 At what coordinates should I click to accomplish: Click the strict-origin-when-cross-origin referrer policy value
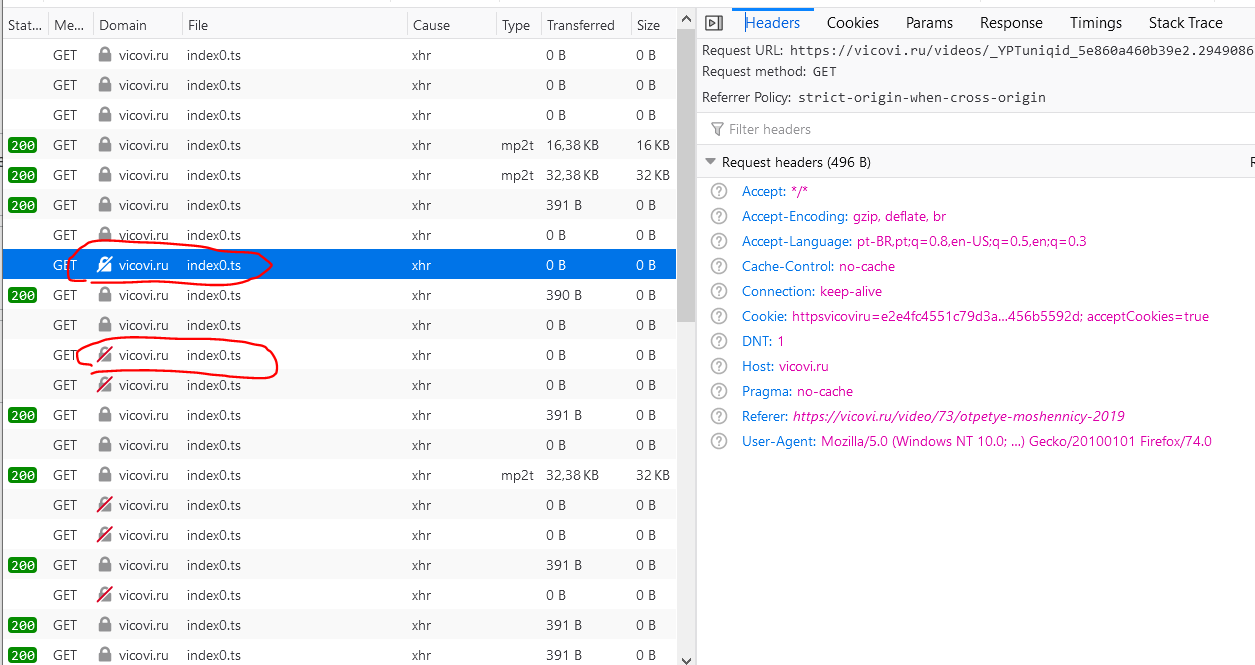coord(922,97)
